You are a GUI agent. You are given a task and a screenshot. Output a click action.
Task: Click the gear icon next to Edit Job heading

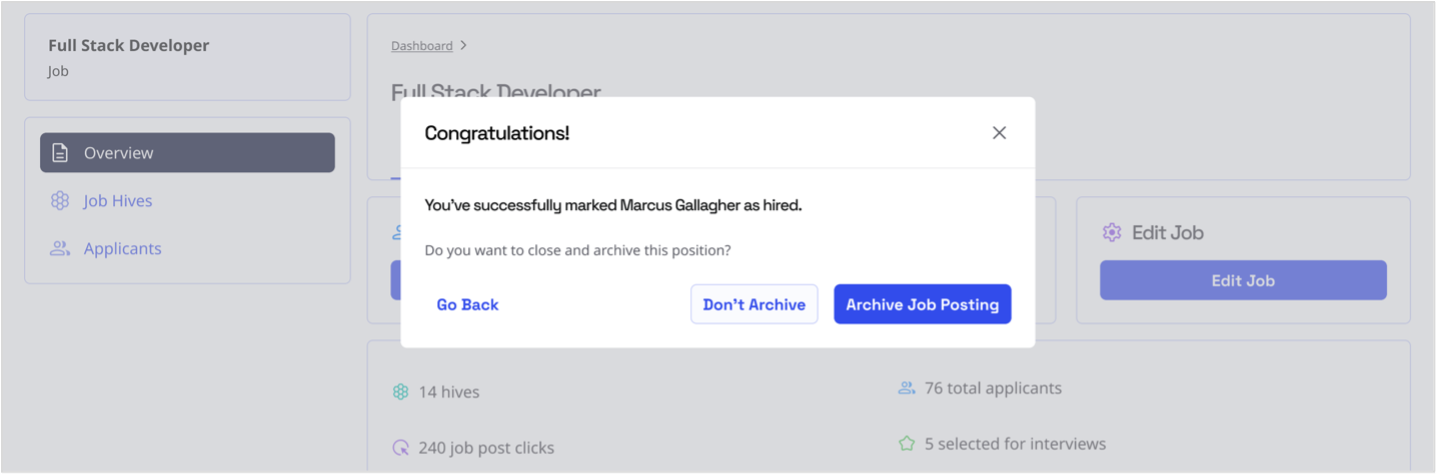coord(1111,232)
